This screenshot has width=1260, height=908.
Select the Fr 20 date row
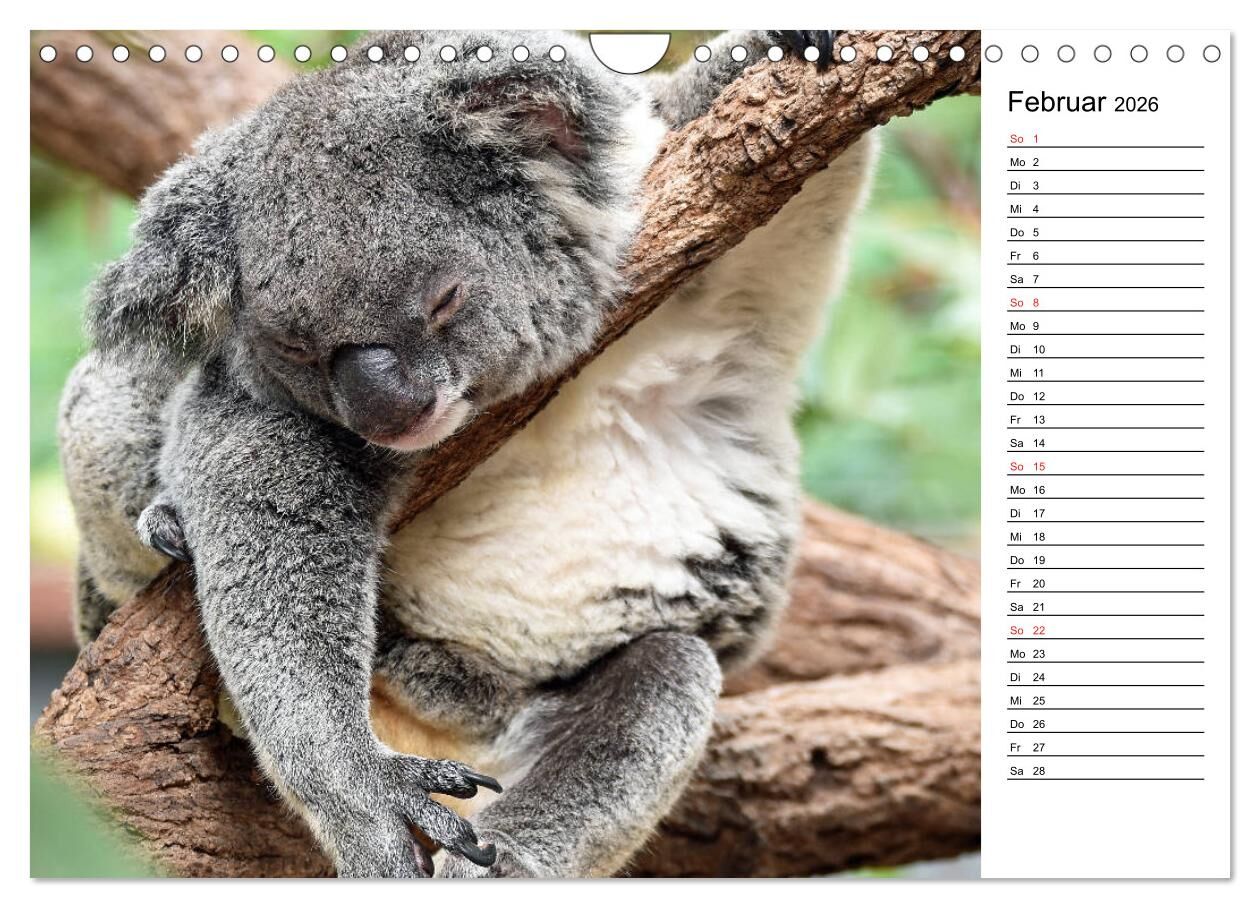[1104, 583]
